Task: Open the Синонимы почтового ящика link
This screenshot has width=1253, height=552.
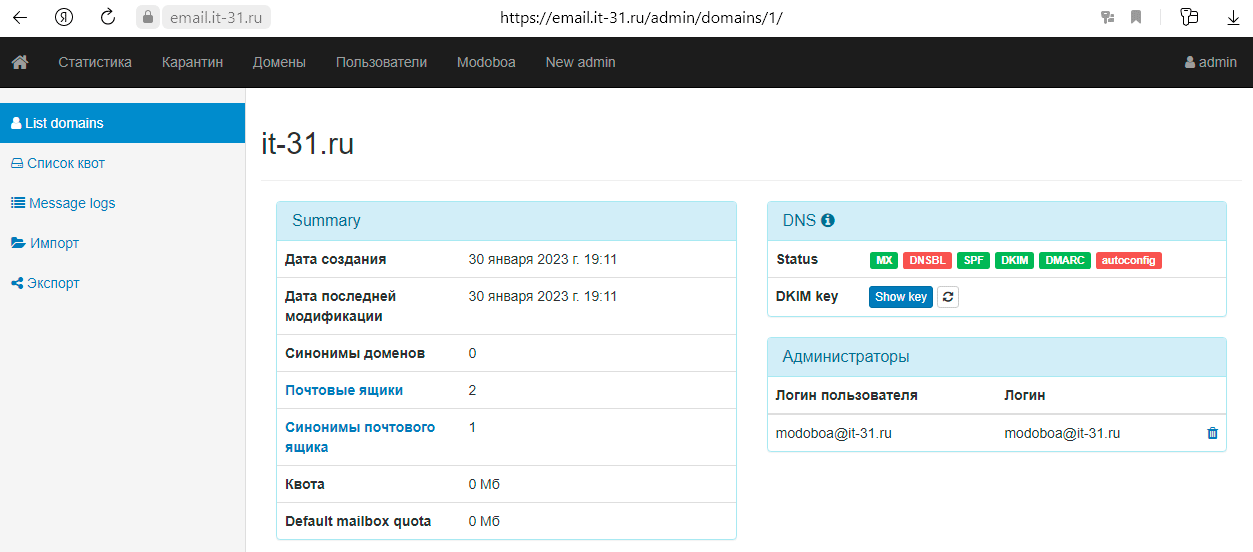Action: tap(360, 437)
